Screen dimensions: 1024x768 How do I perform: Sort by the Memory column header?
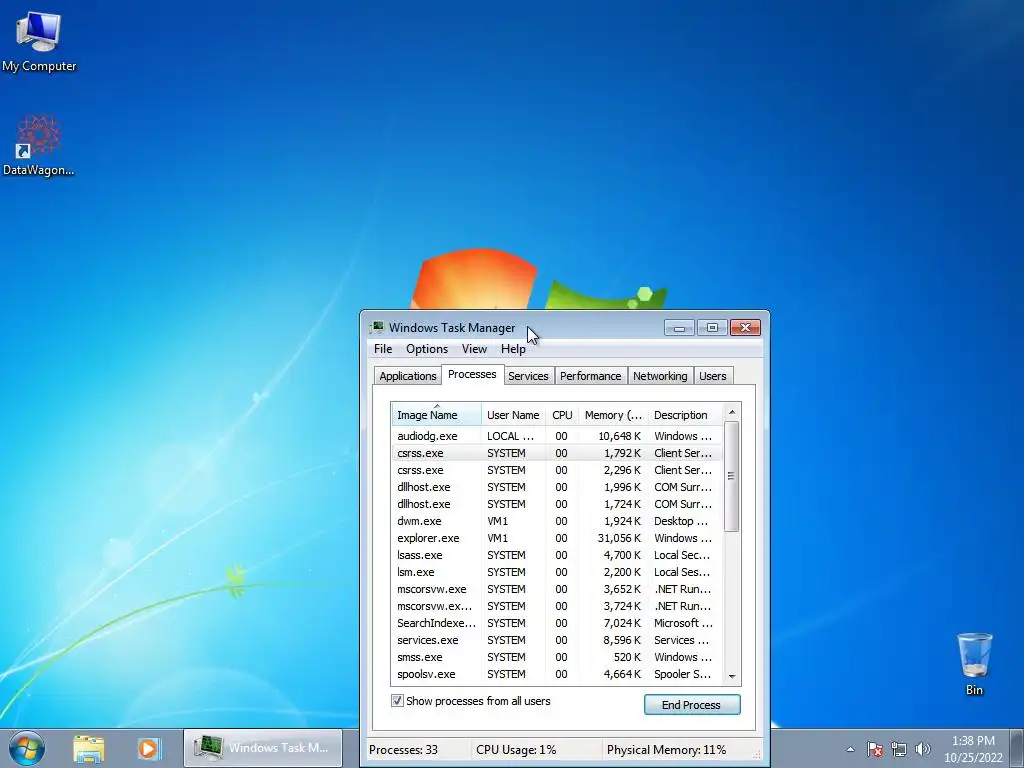tap(613, 415)
